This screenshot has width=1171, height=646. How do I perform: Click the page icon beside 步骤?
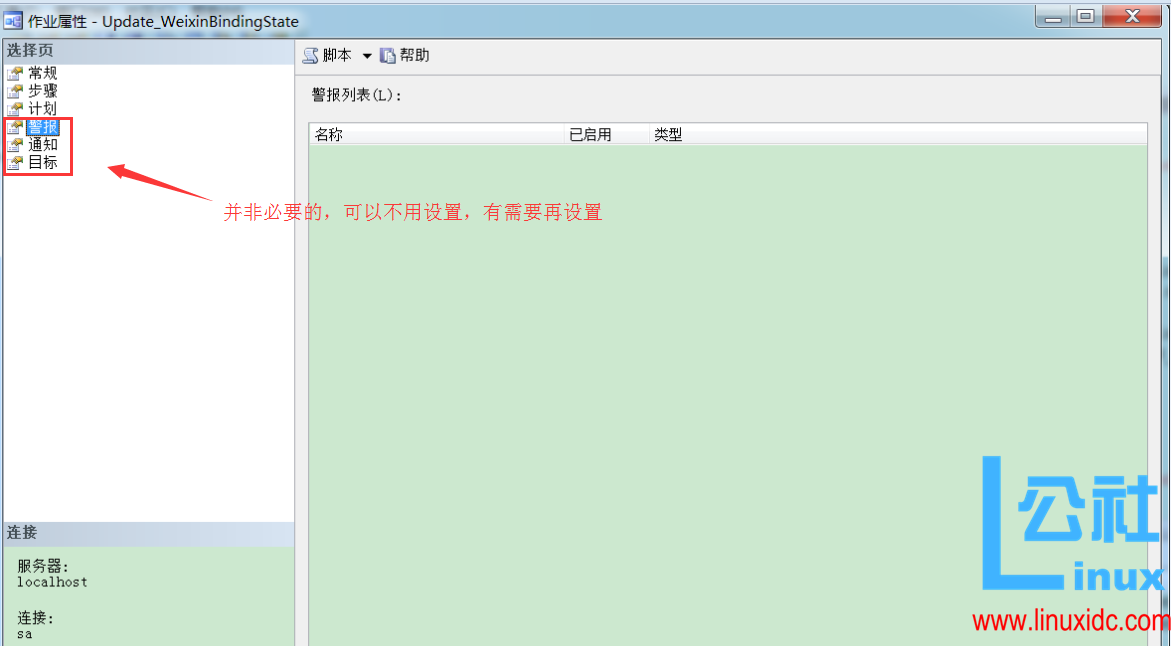click(x=16, y=90)
